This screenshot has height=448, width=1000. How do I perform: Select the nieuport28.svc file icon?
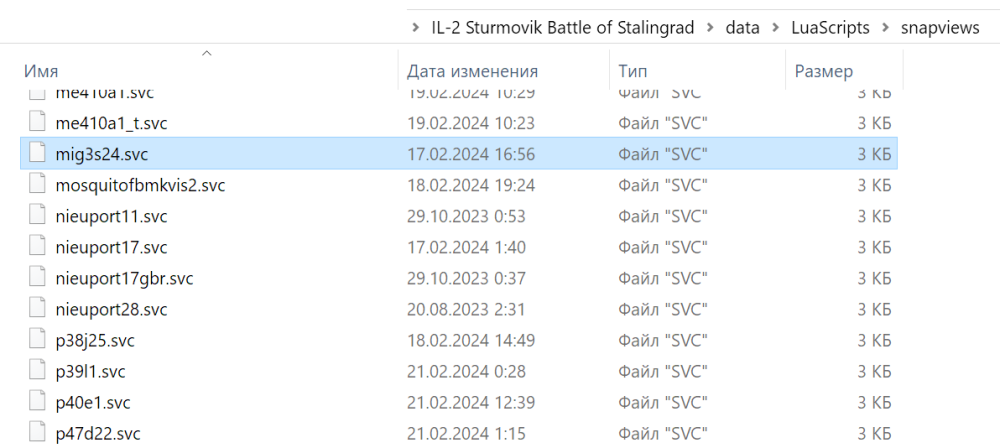pos(37,309)
